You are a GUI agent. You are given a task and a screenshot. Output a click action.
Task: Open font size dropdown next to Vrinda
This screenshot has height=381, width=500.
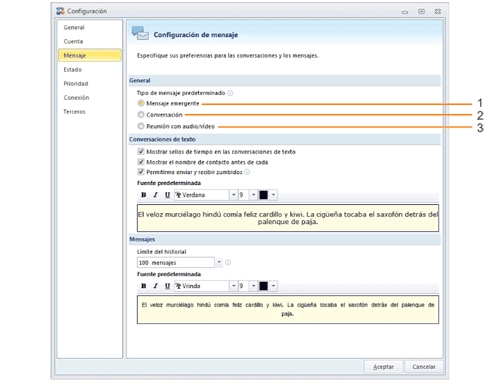click(x=253, y=286)
